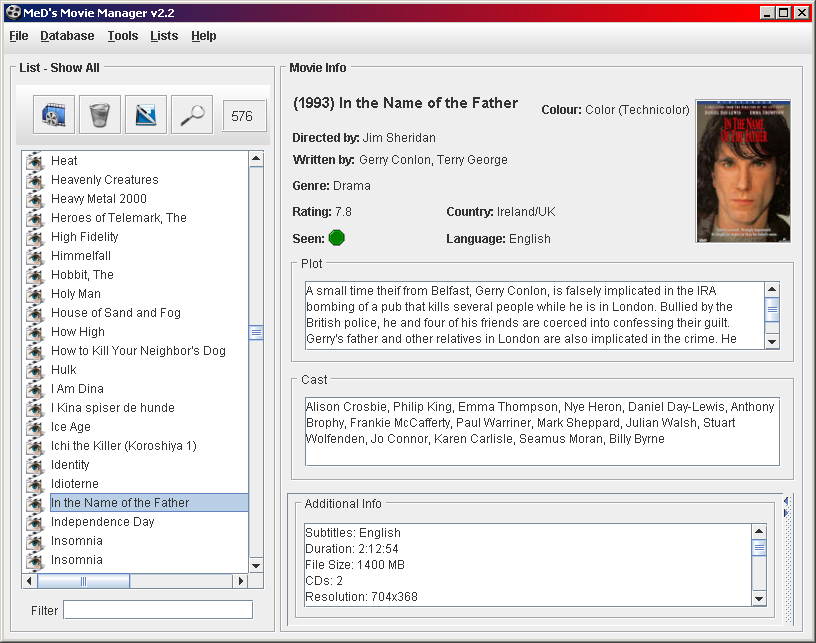The height and width of the screenshot is (643, 816).
Task: Click the film icon beside Heat
Action: point(35,161)
